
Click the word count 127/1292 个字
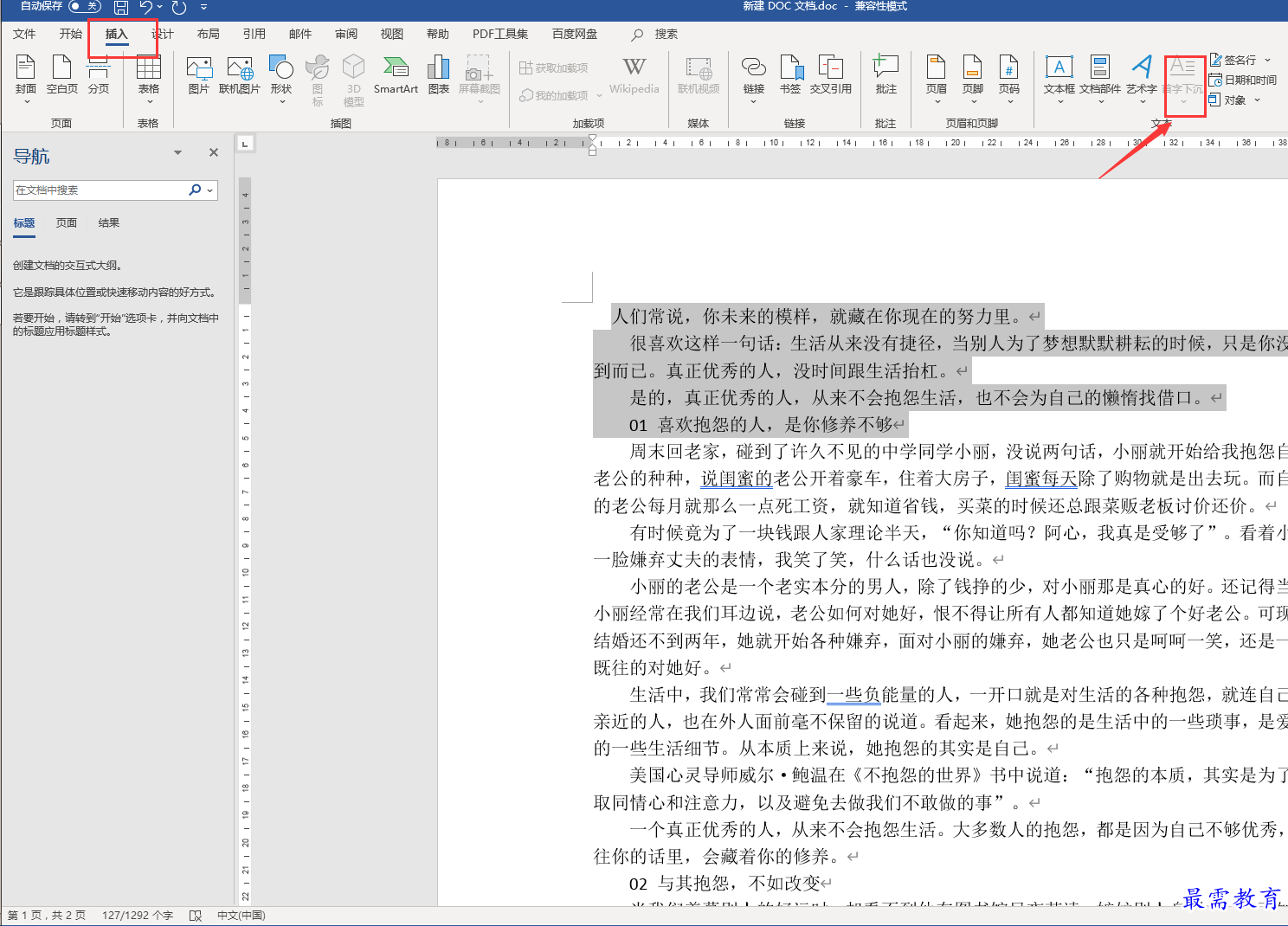(x=138, y=915)
